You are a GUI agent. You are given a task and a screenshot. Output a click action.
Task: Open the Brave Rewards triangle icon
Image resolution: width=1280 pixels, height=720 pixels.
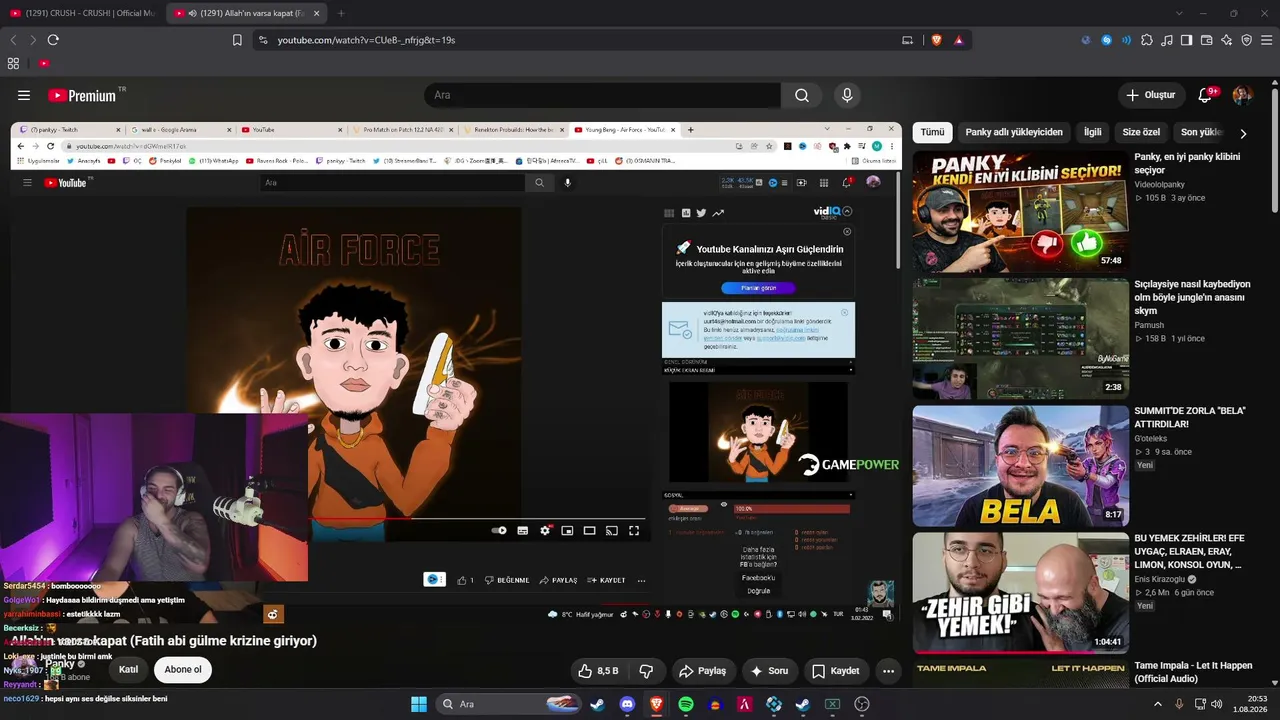coord(959,40)
